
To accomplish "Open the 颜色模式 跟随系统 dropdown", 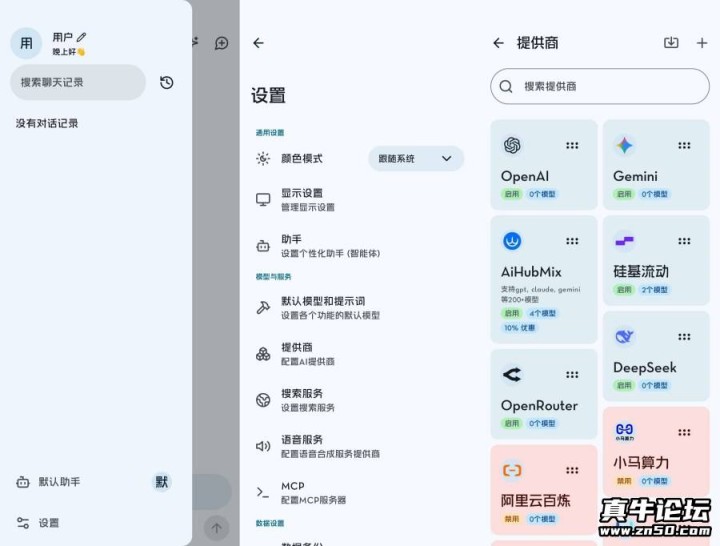I will pyautogui.click(x=415, y=158).
